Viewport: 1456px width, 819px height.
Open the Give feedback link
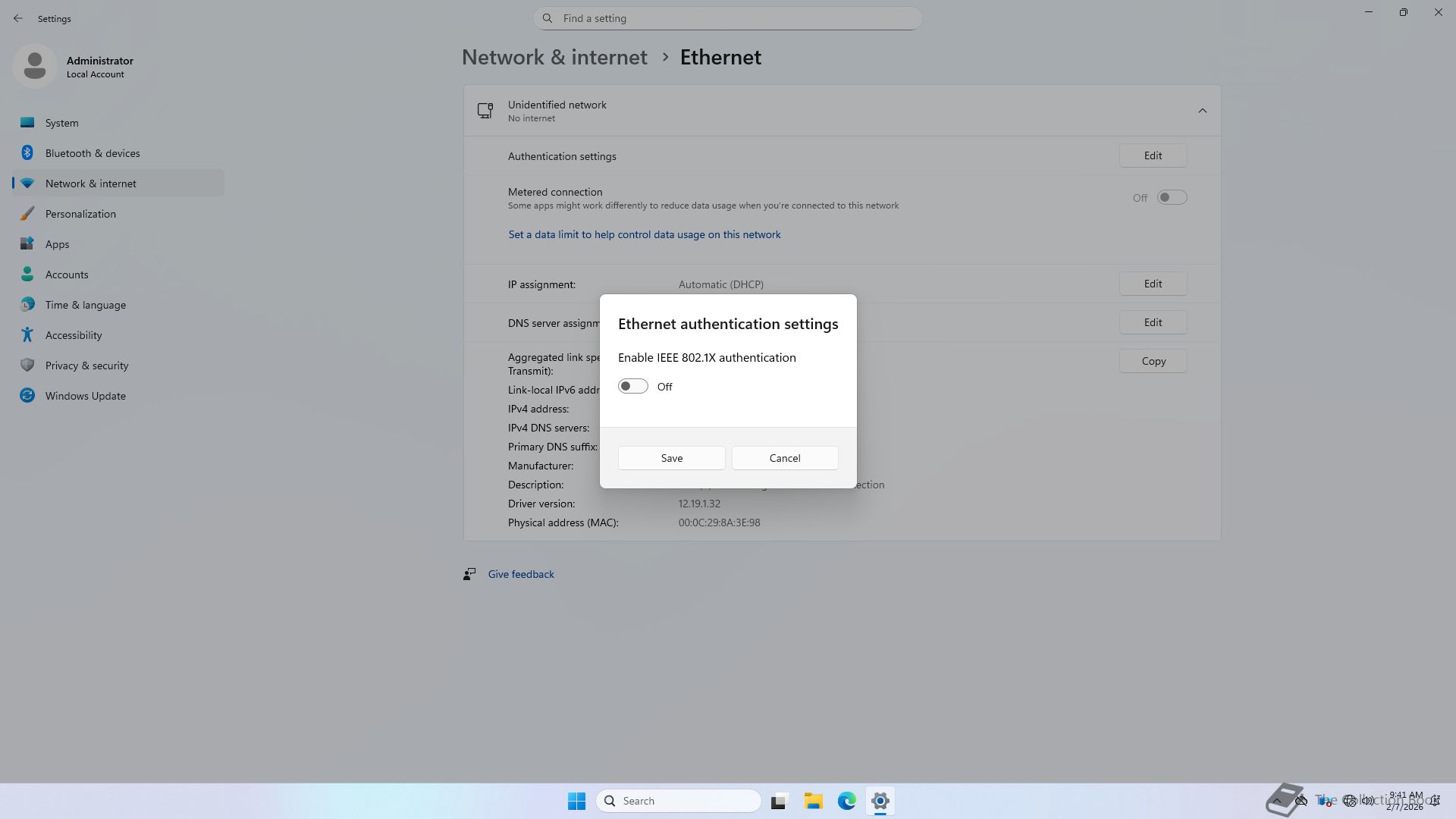(x=520, y=574)
